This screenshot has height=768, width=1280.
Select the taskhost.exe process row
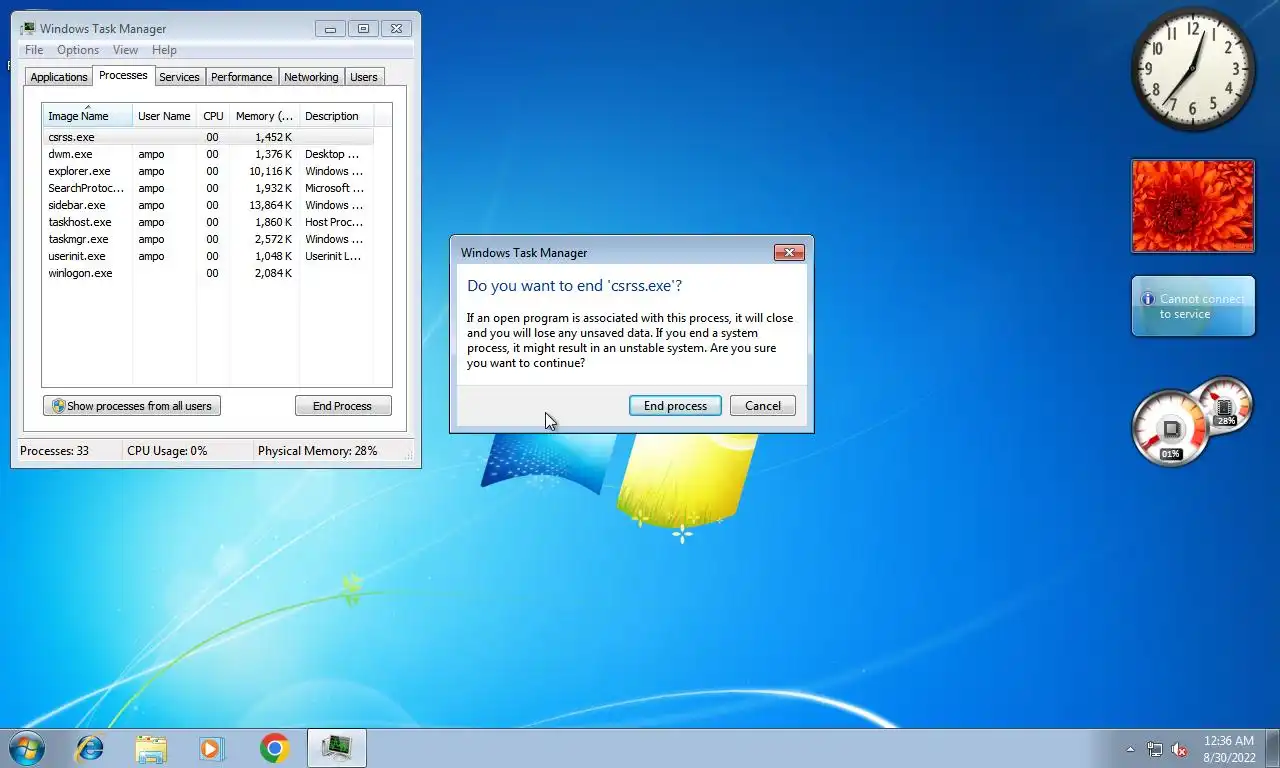(x=208, y=222)
